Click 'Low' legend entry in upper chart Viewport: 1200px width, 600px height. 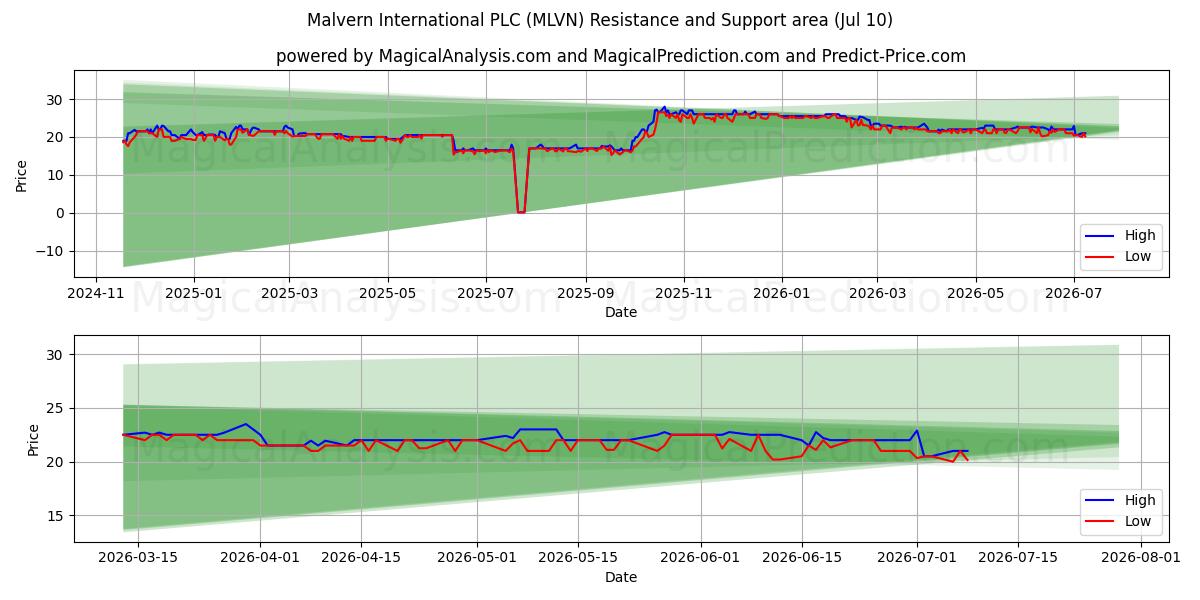[1138, 256]
